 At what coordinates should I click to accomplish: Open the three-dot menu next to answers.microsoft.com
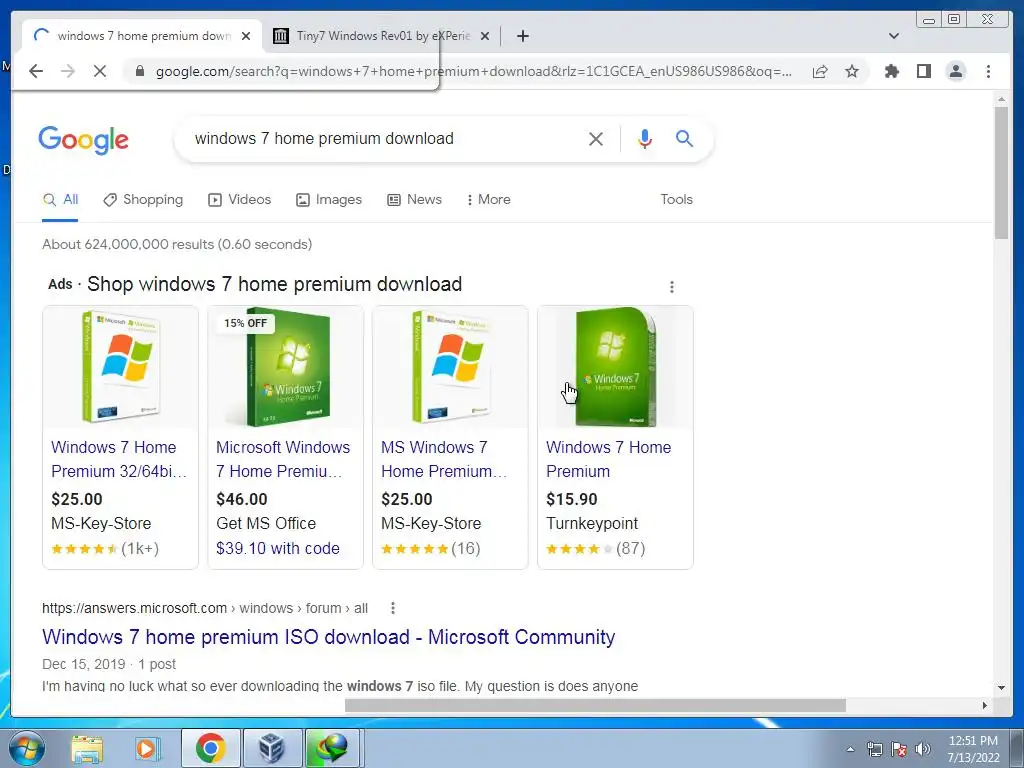(x=392, y=608)
